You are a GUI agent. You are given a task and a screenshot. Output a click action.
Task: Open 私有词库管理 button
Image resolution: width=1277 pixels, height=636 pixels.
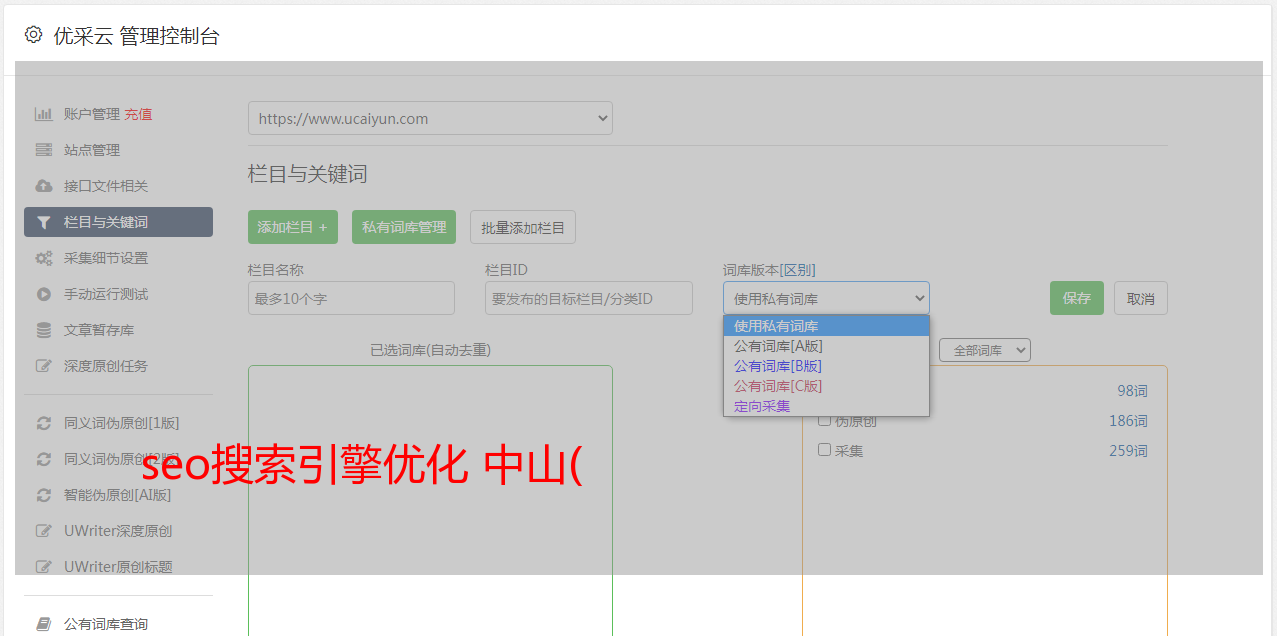coord(404,227)
